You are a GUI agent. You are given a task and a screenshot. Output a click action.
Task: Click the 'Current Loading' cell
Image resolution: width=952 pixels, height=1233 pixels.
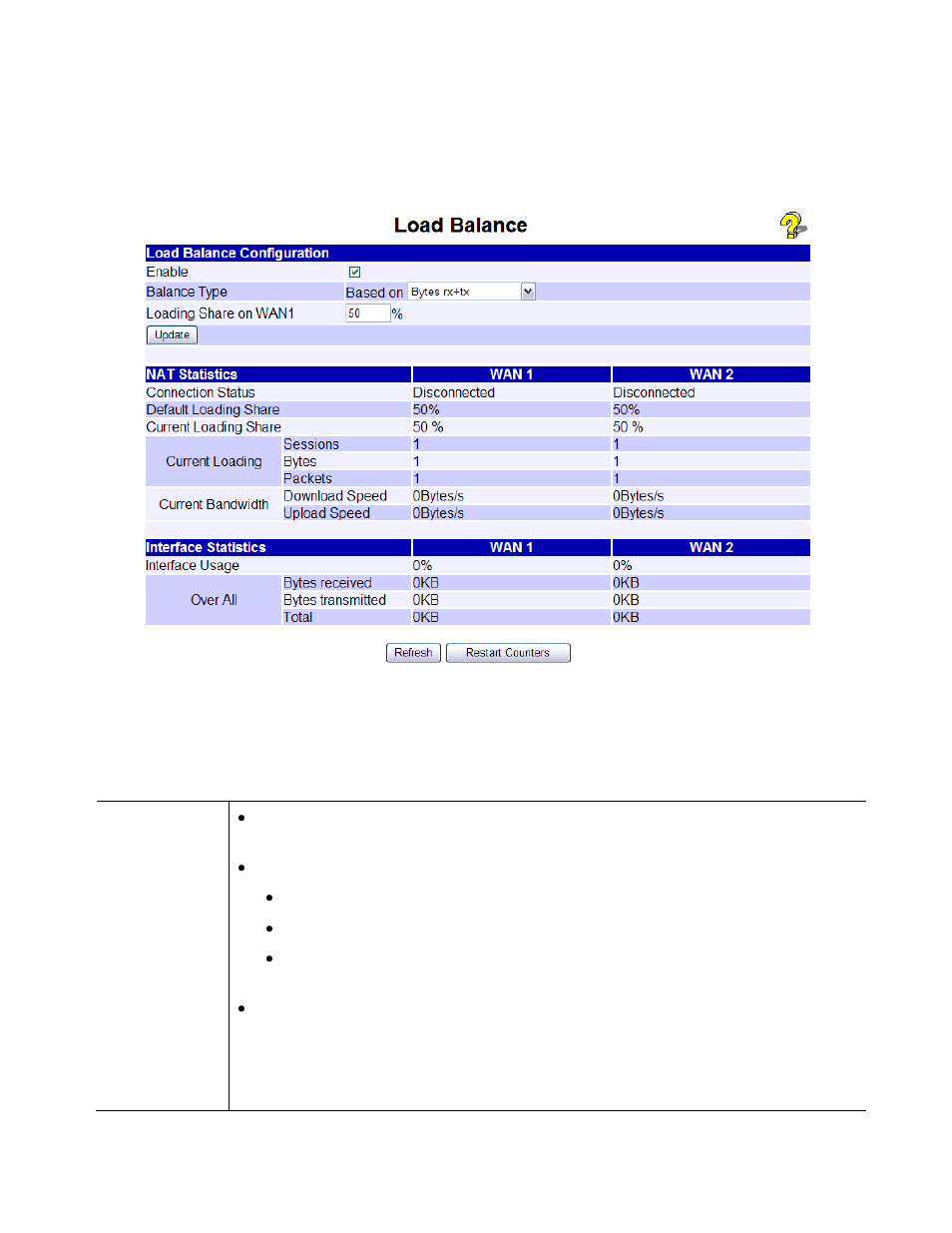[214, 461]
